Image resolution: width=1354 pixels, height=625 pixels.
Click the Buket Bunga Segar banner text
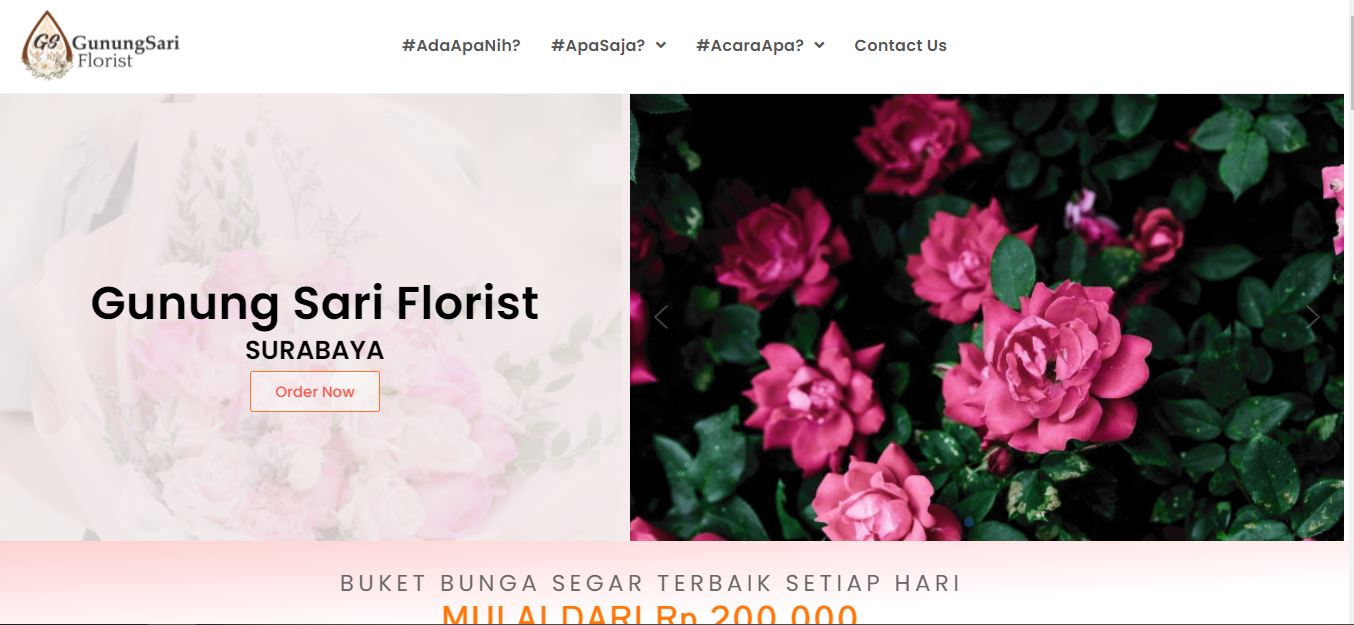pyautogui.click(x=651, y=583)
